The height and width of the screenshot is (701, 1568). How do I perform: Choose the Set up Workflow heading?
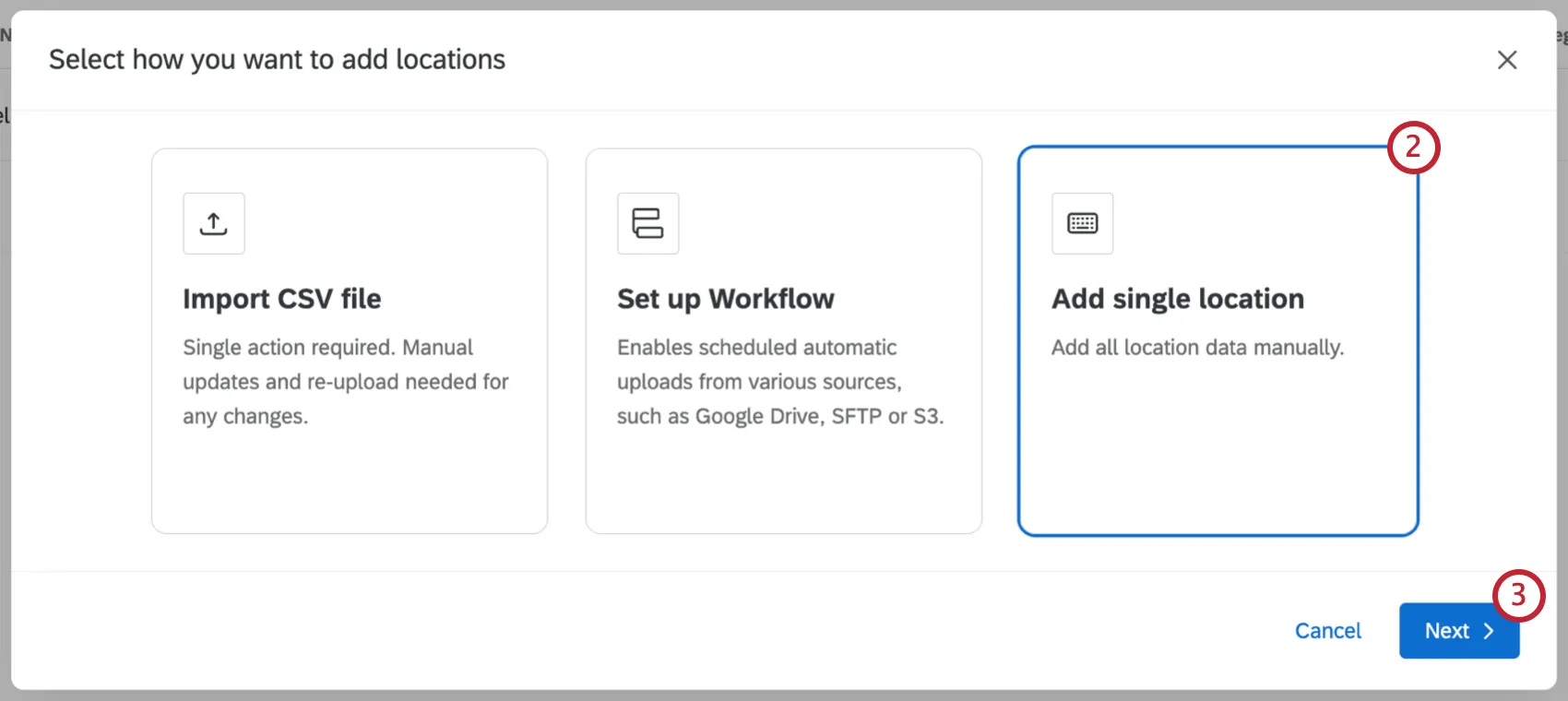click(x=726, y=299)
